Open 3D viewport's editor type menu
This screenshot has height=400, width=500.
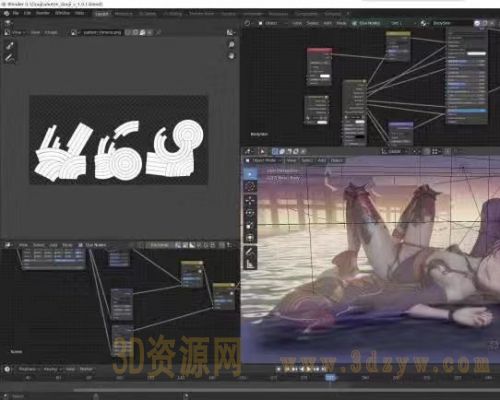click(x=248, y=151)
